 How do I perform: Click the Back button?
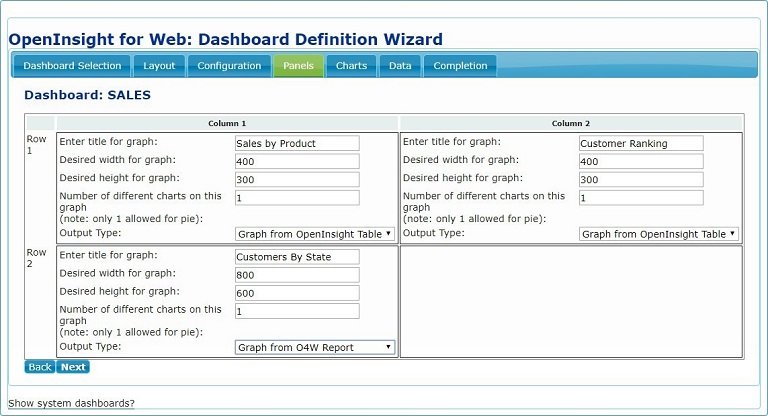40,367
